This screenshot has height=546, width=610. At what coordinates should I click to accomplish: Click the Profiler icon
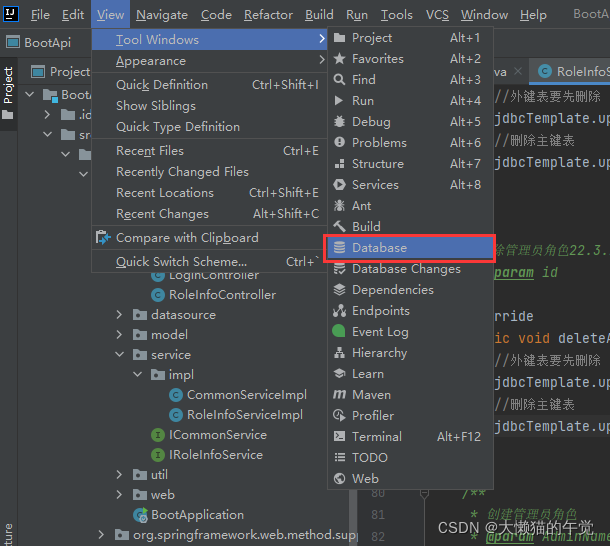pyautogui.click(x=339, y=416)
